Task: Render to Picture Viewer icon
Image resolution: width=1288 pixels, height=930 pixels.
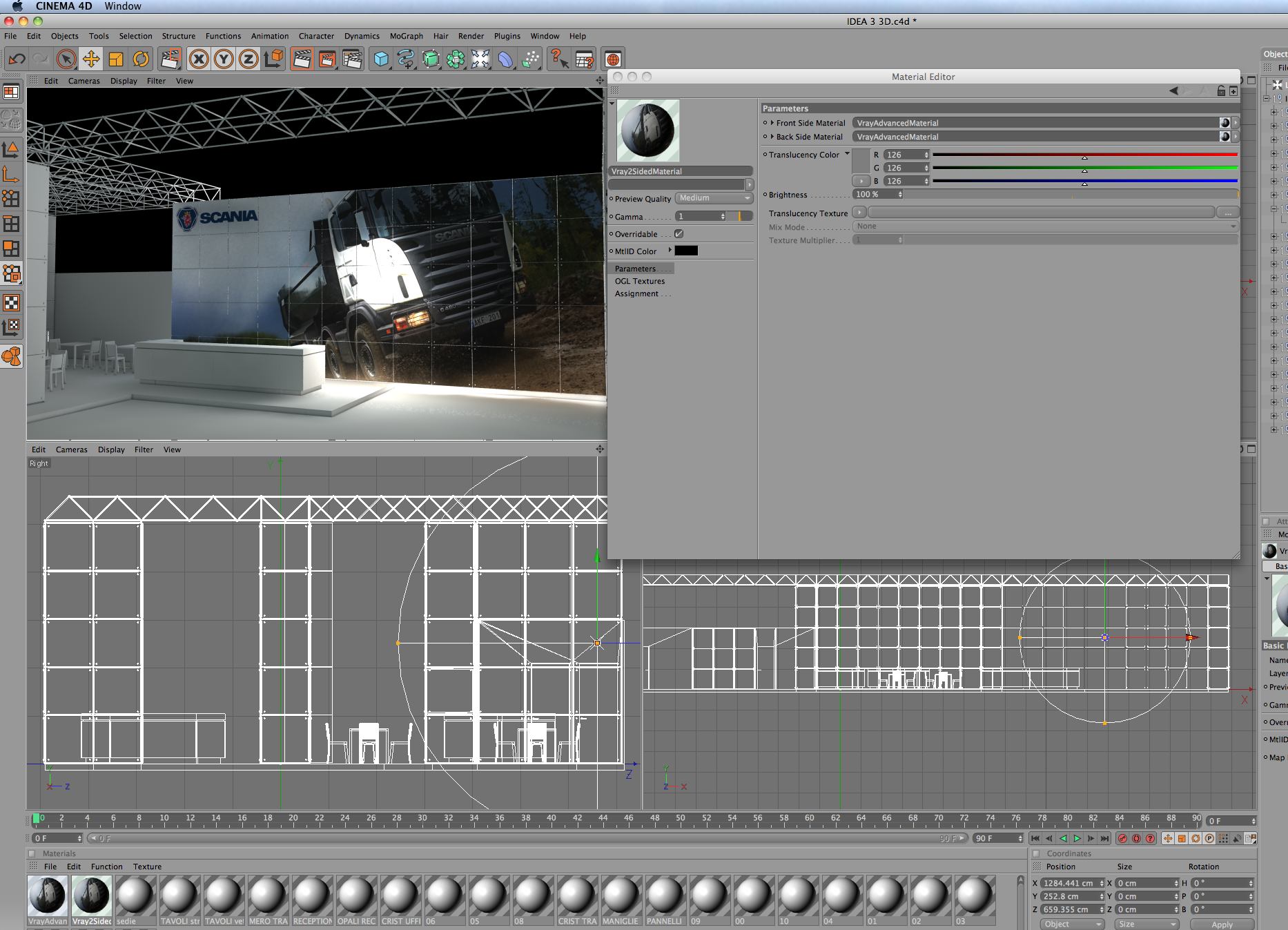Action: point(327,59)
